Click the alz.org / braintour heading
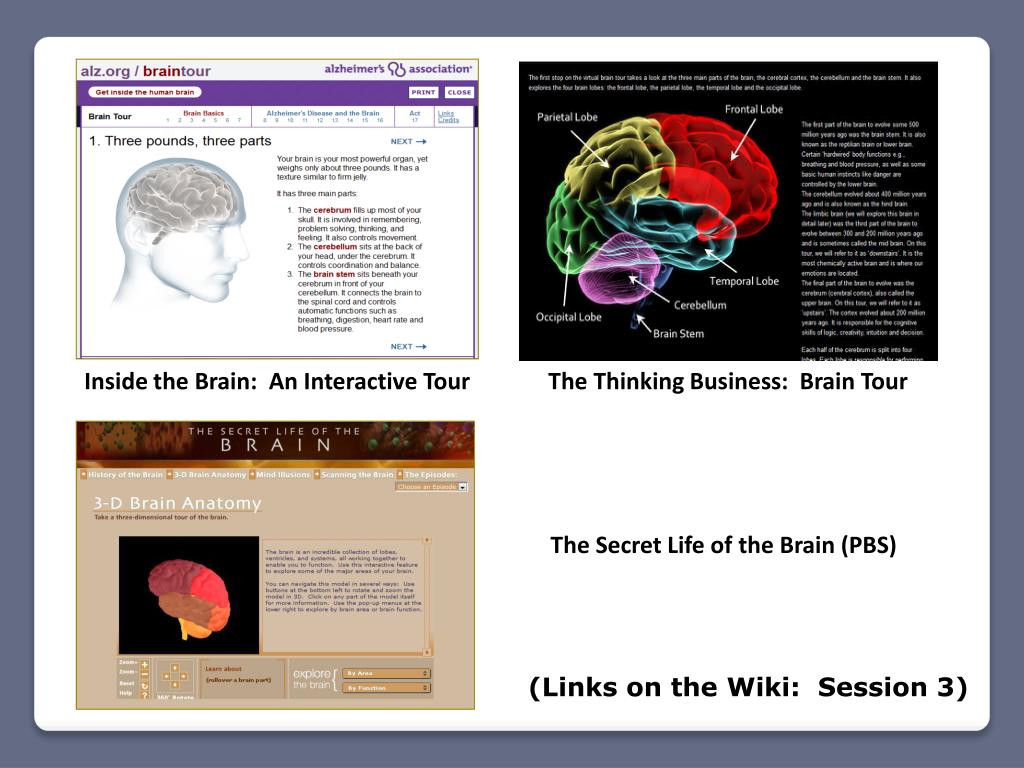The height and width of the screenshot is (768, 1024). click(x=146, y=71)
